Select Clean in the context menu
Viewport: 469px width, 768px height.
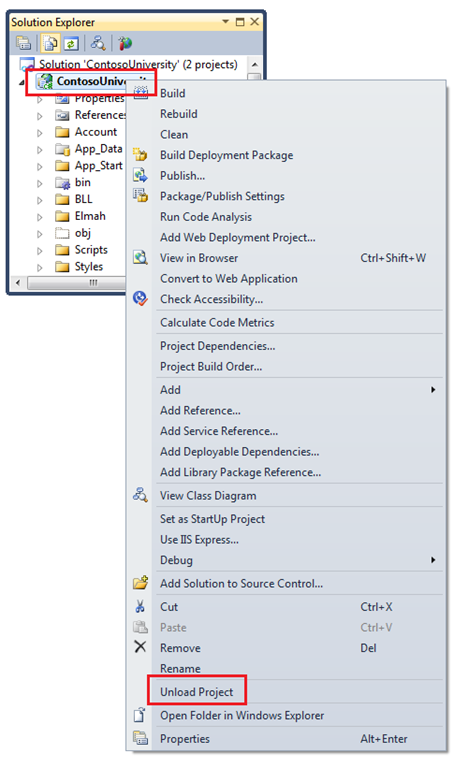pyautogui.click(x=174, y=134)
